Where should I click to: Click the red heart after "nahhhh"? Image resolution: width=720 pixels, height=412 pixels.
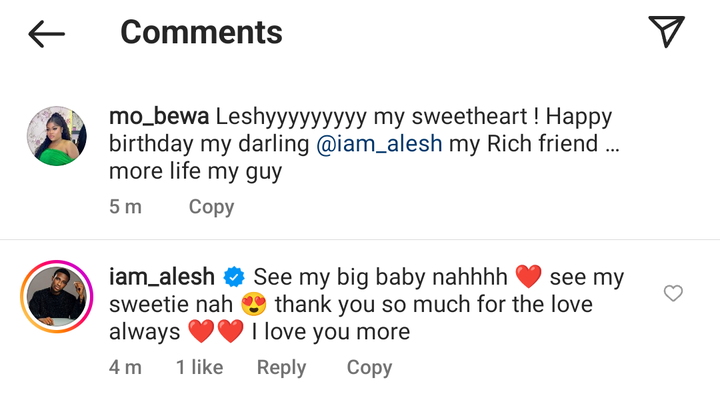pyautogui.click(x=528, y=276)
